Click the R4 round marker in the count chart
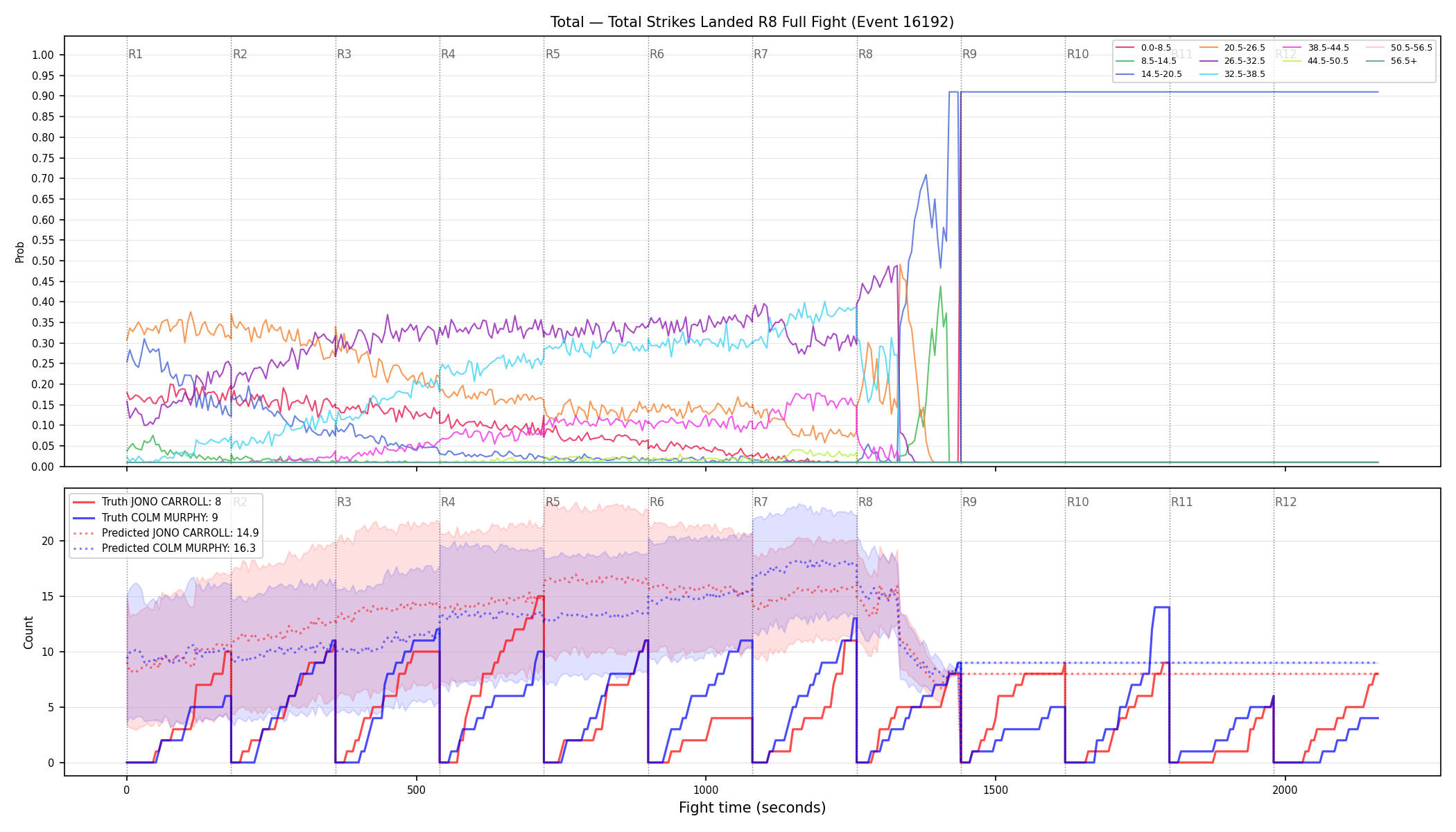 pos(448,502)
